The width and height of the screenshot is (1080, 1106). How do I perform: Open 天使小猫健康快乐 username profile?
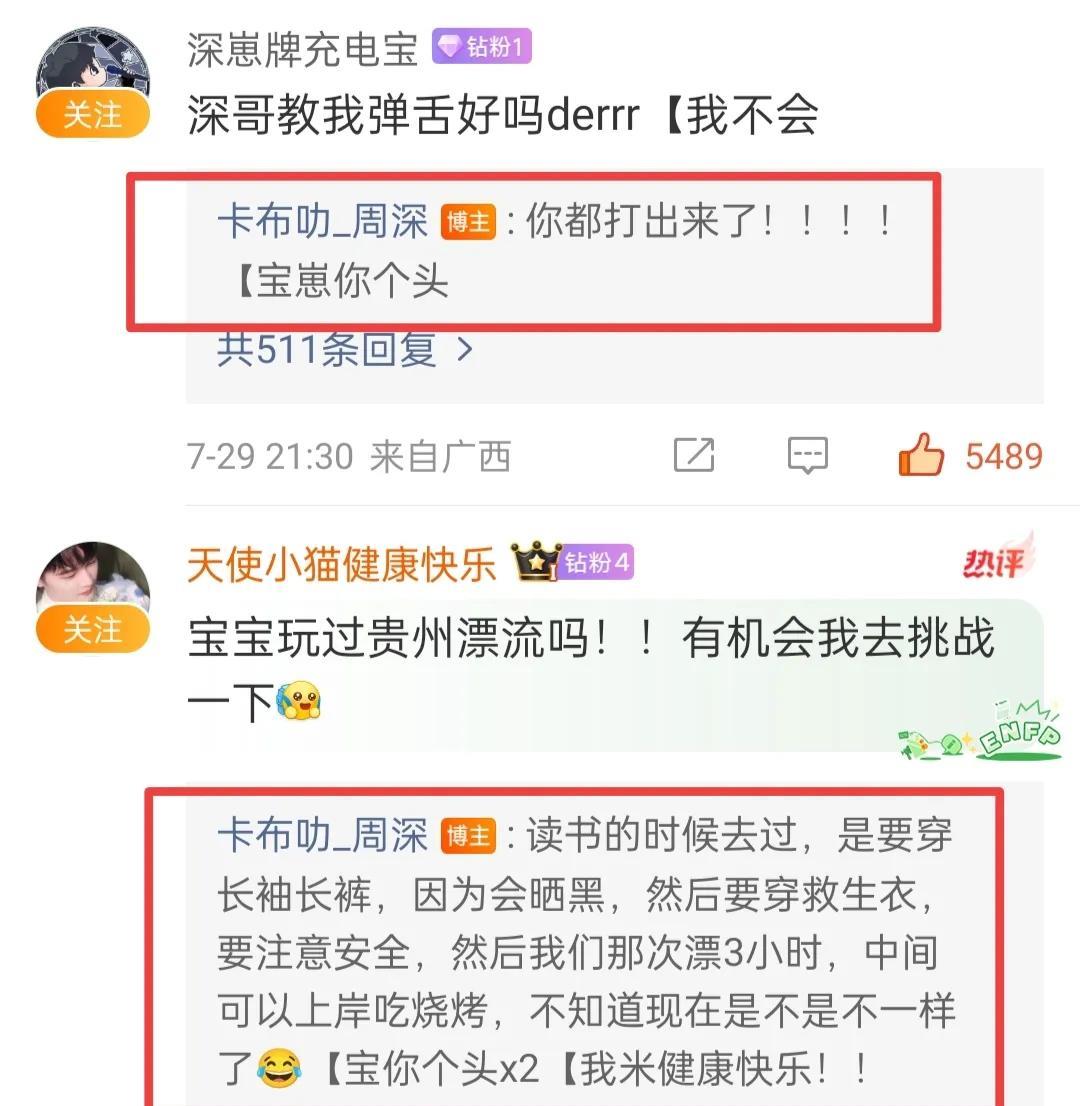click(341, 564)
